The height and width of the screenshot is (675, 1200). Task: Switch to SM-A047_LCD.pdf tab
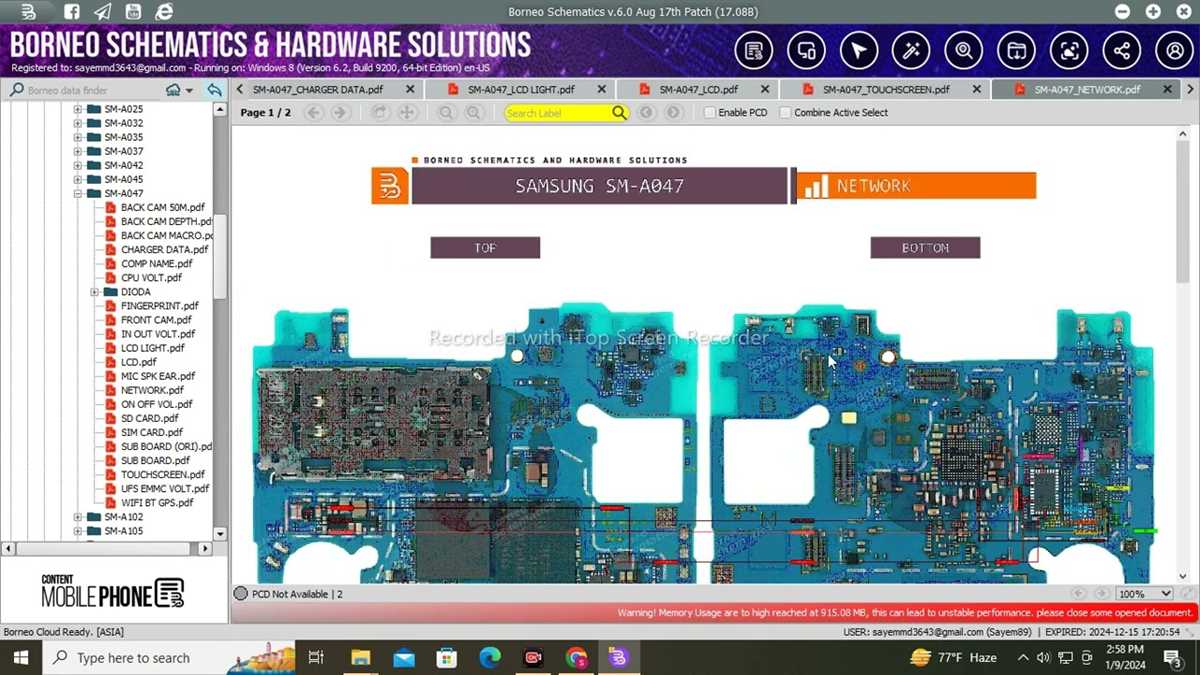(698, 89)
